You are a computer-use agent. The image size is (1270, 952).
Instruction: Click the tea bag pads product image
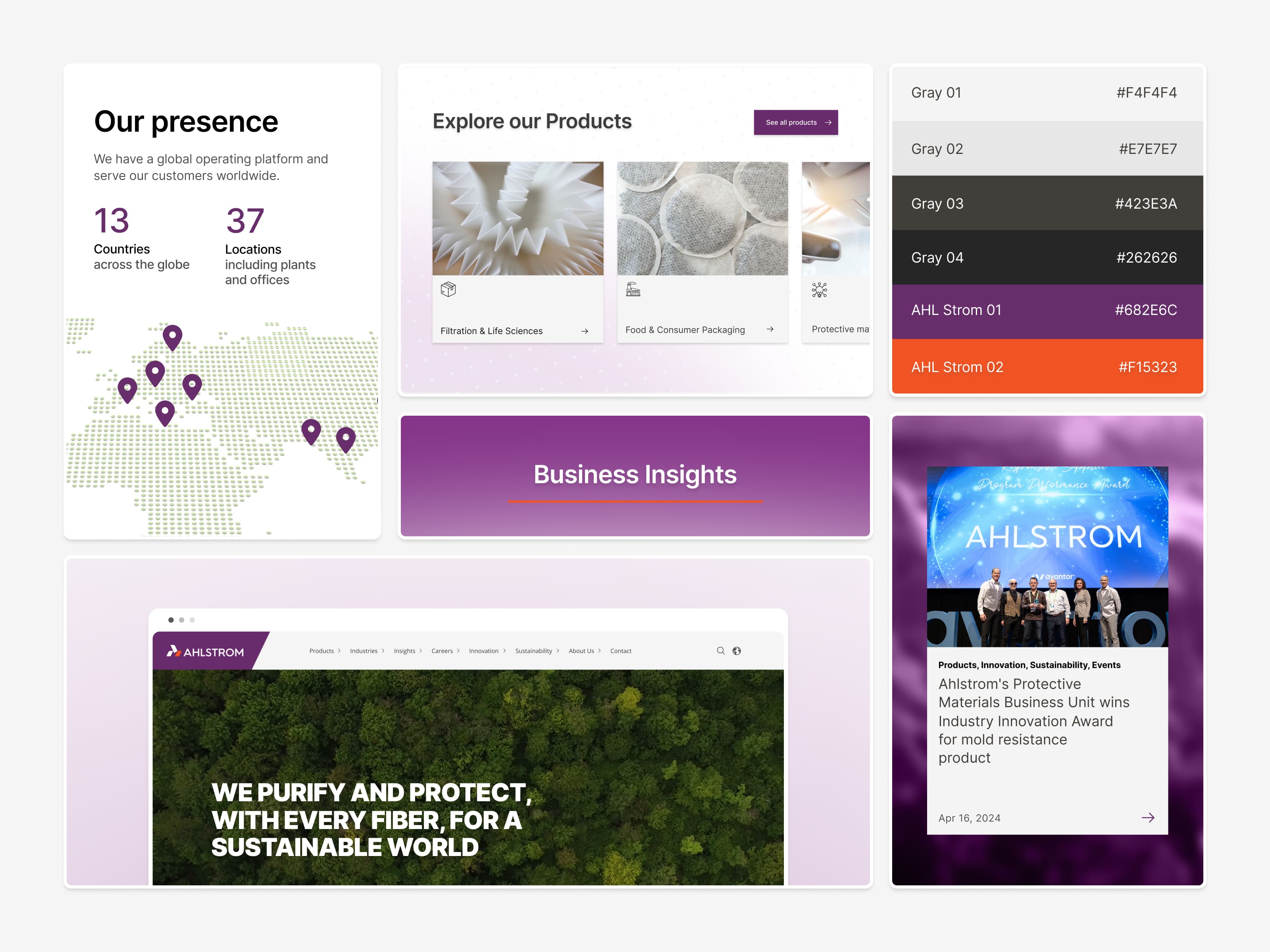[x=702, y=218]
